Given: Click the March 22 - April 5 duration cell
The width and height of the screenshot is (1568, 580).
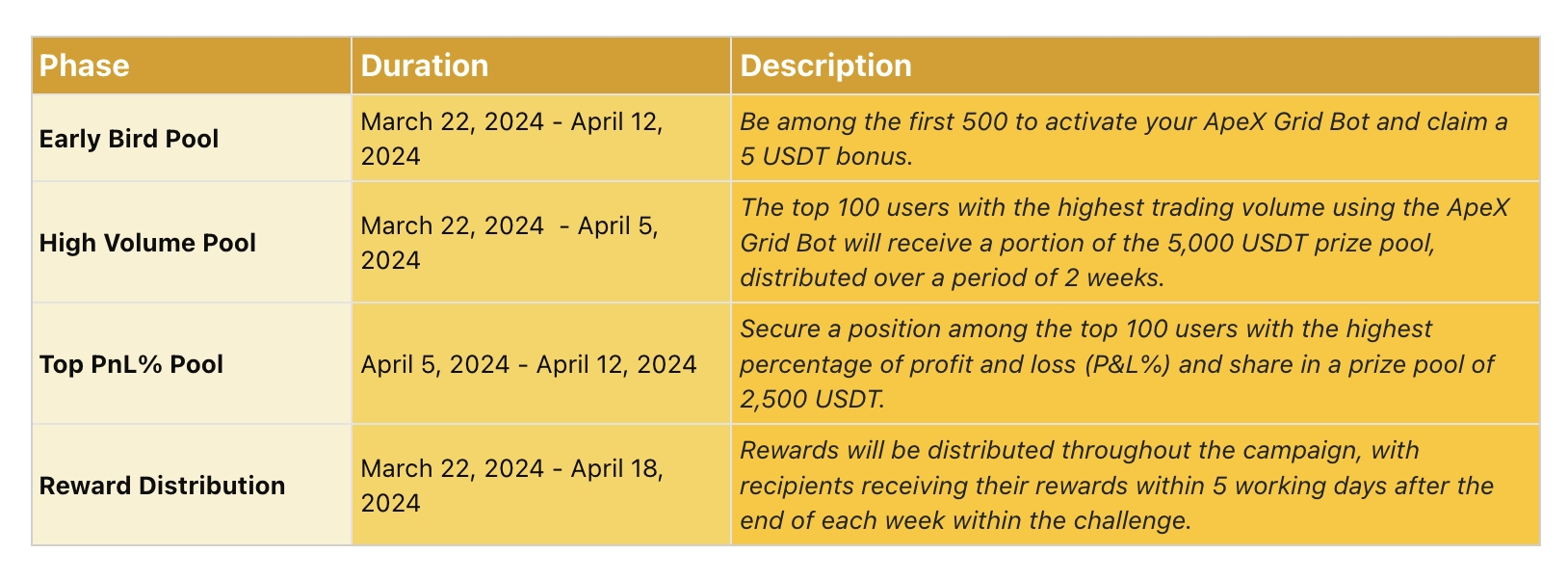Looking at the screenshot, I should pos(541,242).
